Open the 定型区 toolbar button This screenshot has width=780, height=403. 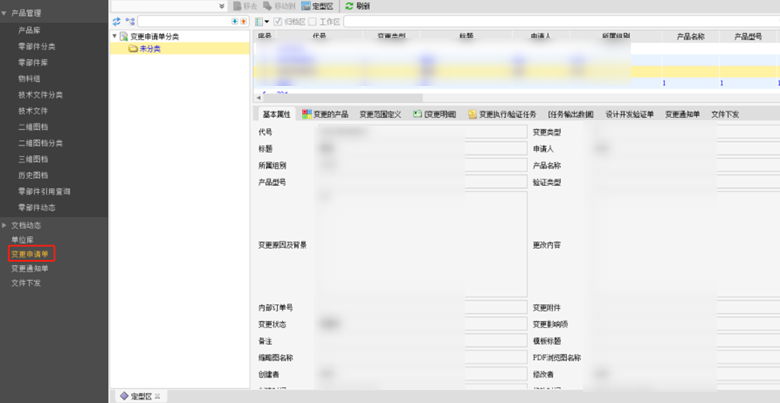click(317, 6)
